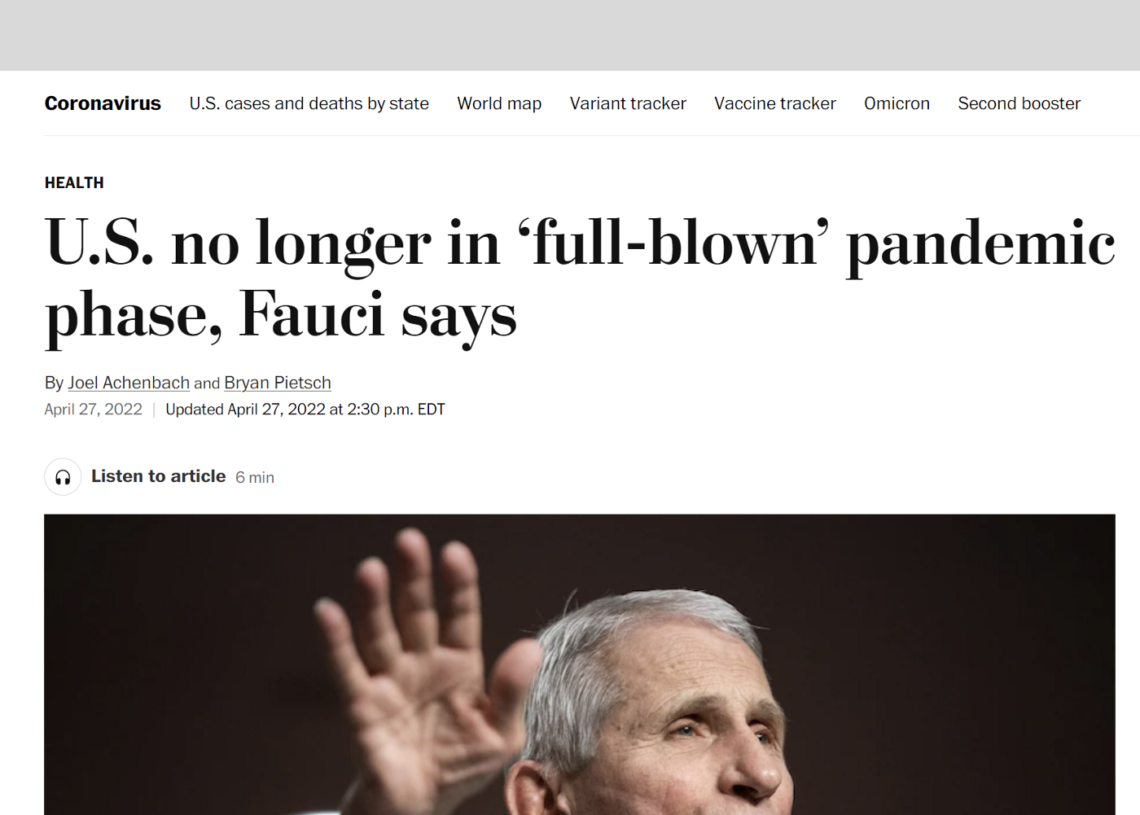The image size is (1140, 815).
Task: Open the Second booster link
Action: pos(1019,103)
